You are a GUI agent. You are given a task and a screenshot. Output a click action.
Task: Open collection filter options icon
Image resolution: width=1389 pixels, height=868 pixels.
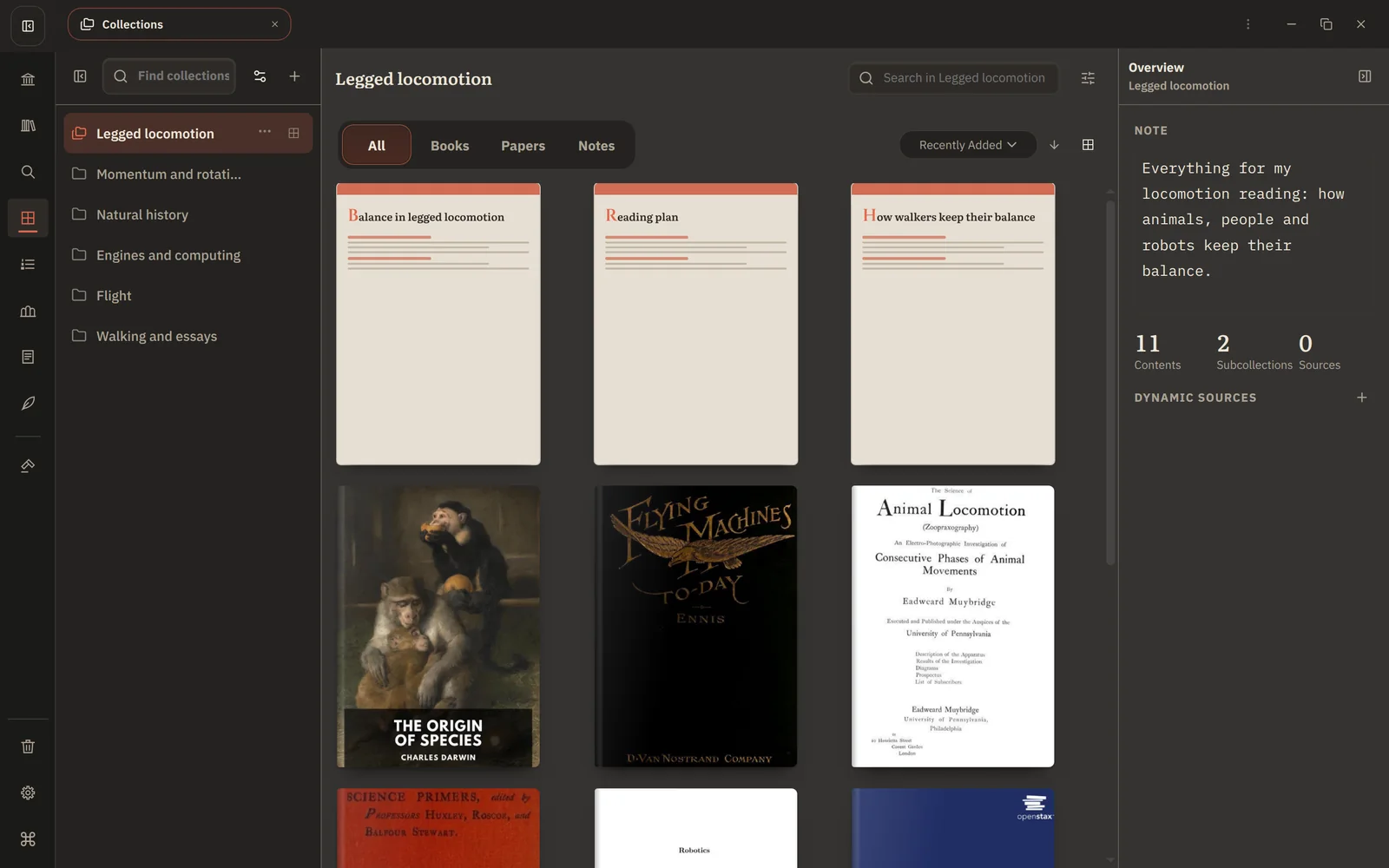point(260,76)
